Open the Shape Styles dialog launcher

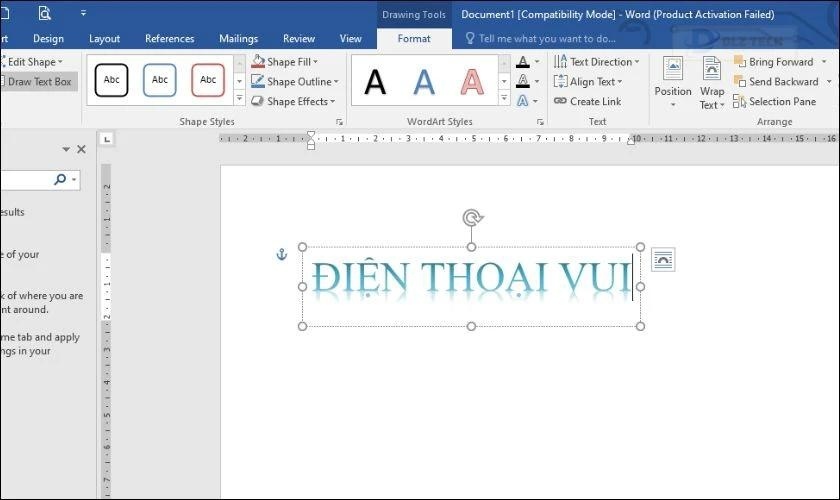click(x=339, y=122)
